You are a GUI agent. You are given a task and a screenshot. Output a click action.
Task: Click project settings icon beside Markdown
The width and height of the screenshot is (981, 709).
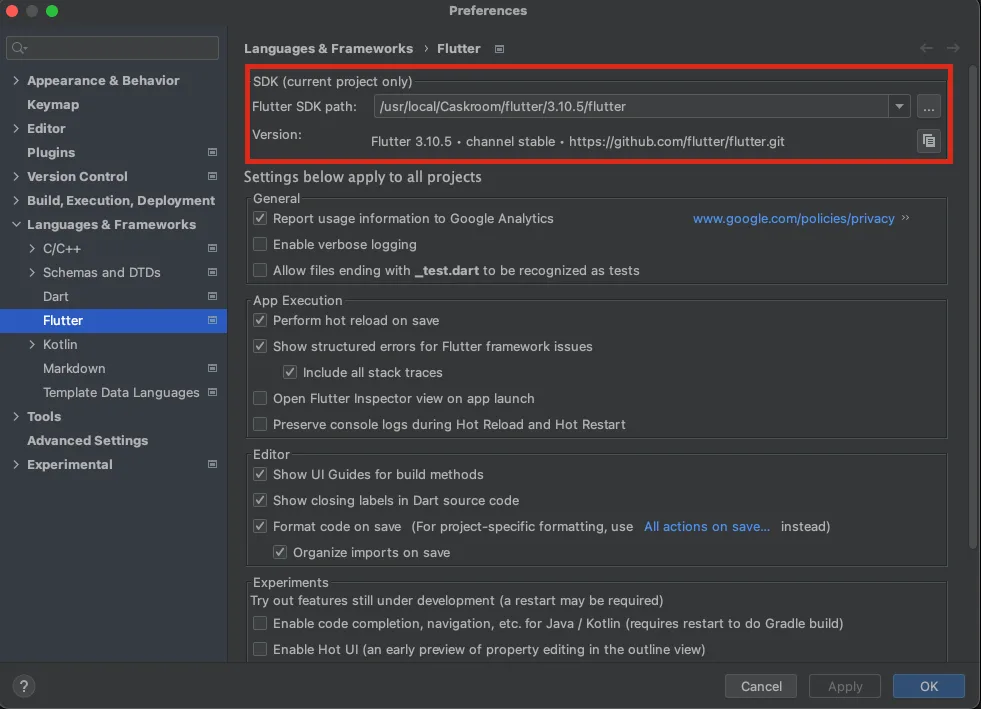coord(212,369)
